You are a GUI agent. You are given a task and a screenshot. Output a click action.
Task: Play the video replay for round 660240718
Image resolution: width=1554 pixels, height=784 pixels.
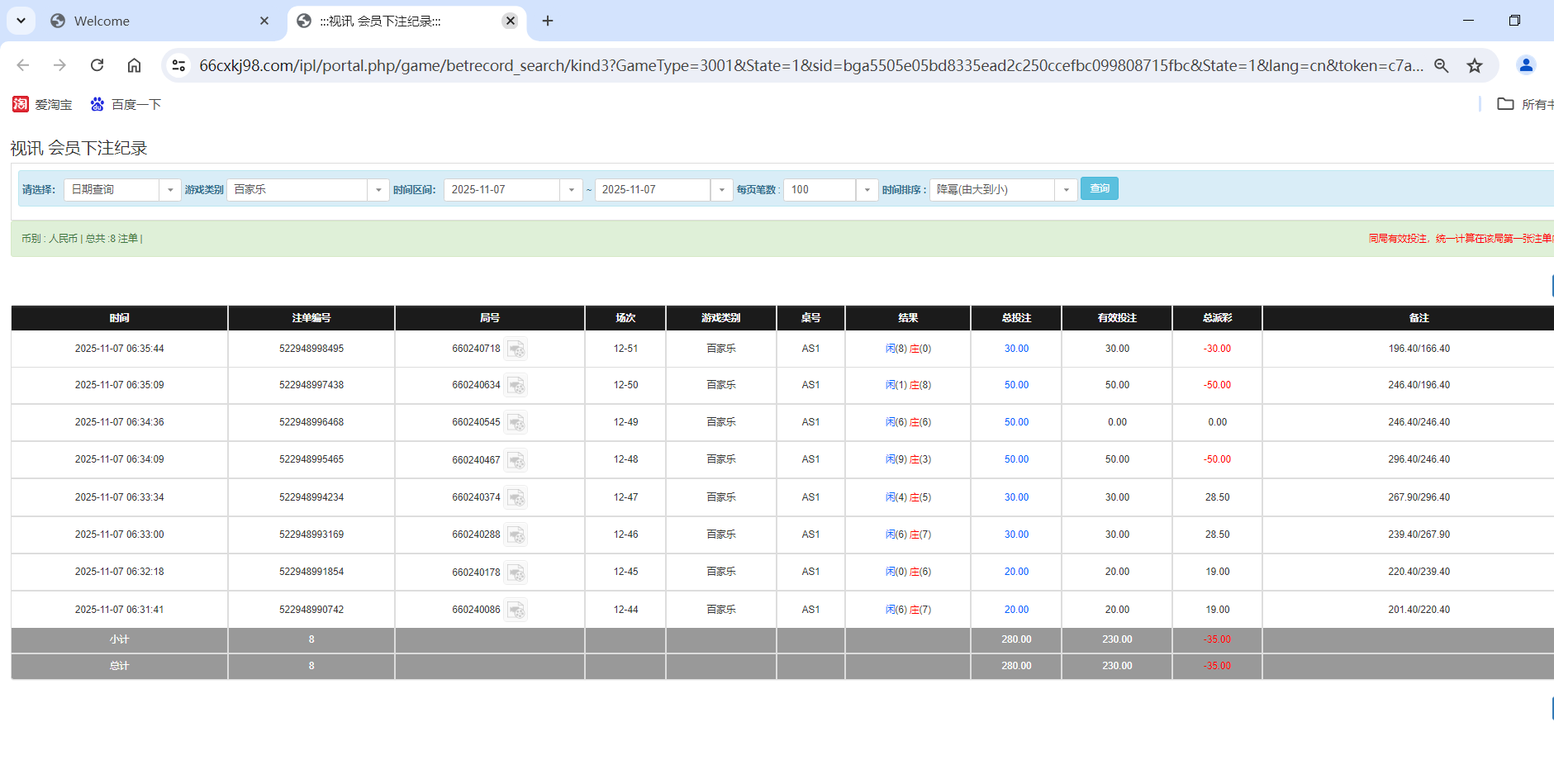pos(517,349)
